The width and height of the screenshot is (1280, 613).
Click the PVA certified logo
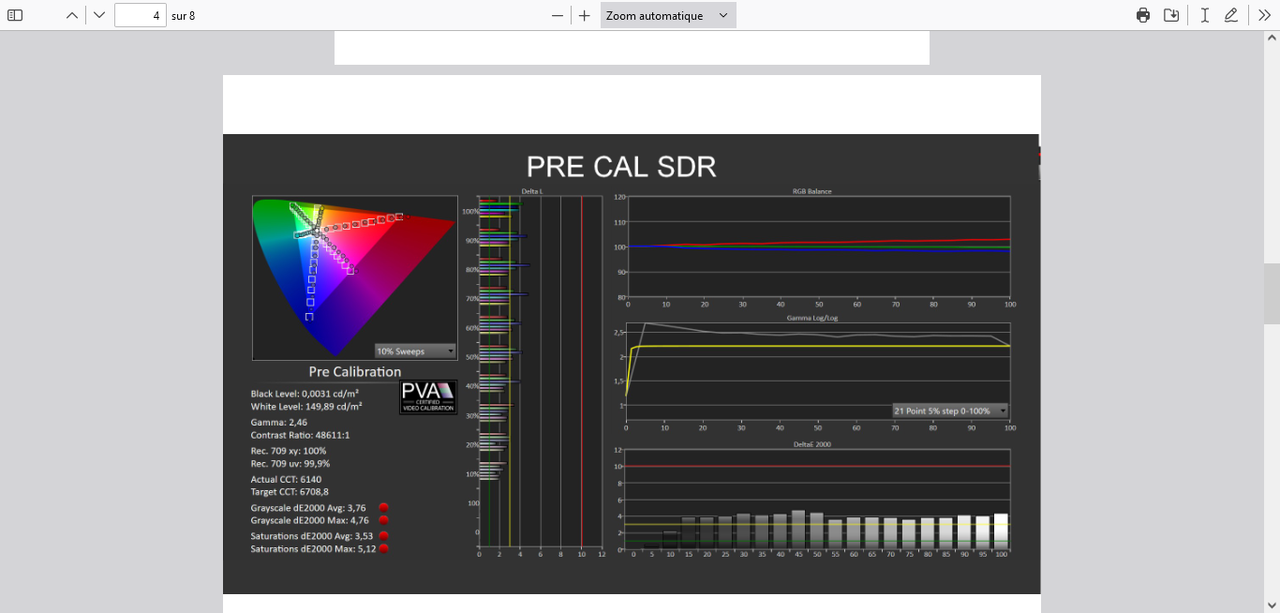point(428,396)
